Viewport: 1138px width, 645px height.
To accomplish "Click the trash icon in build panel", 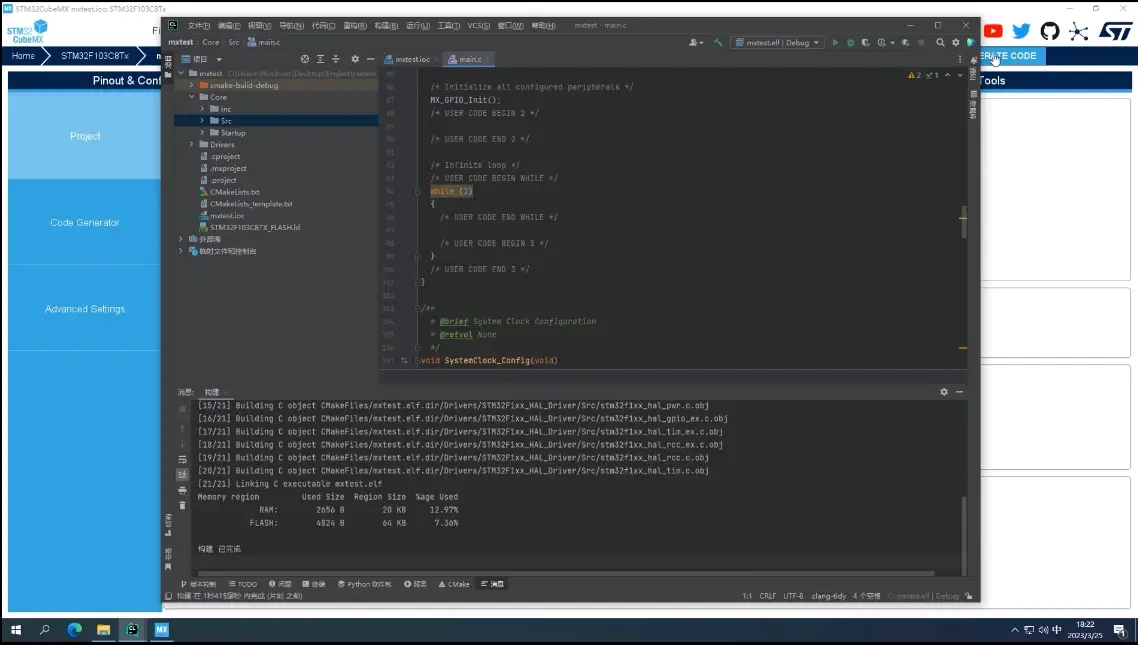I will pos(182,505).
